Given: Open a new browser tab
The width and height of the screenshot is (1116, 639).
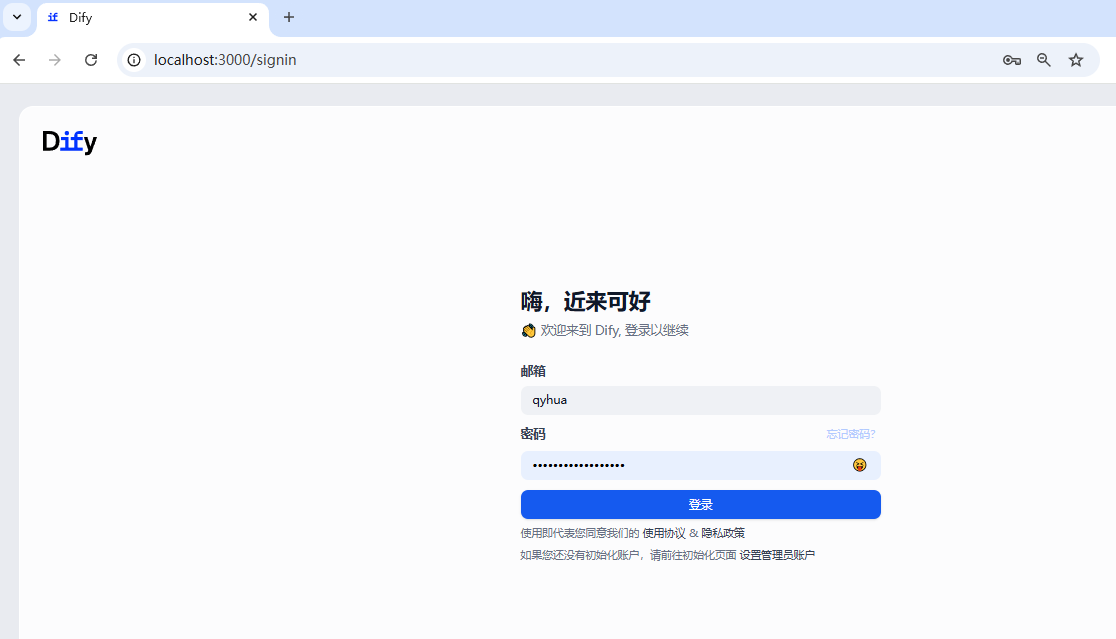Looking at the screenshot, I should 288,17.
